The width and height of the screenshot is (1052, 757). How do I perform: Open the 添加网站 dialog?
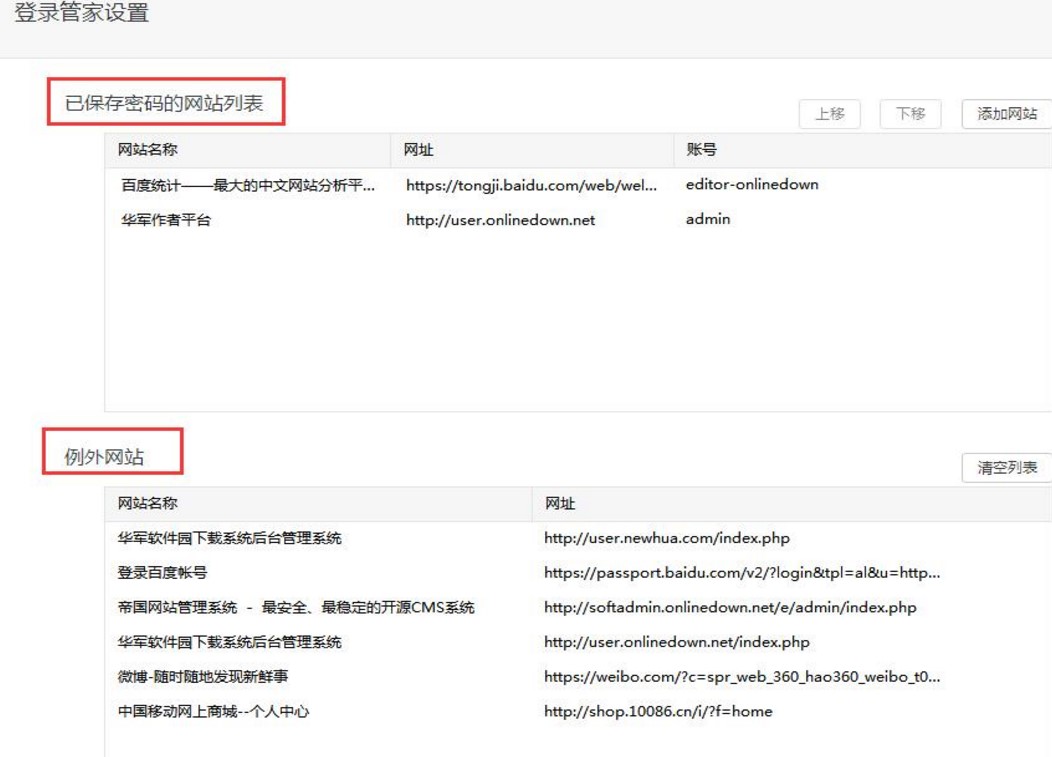pos(1006,113)
